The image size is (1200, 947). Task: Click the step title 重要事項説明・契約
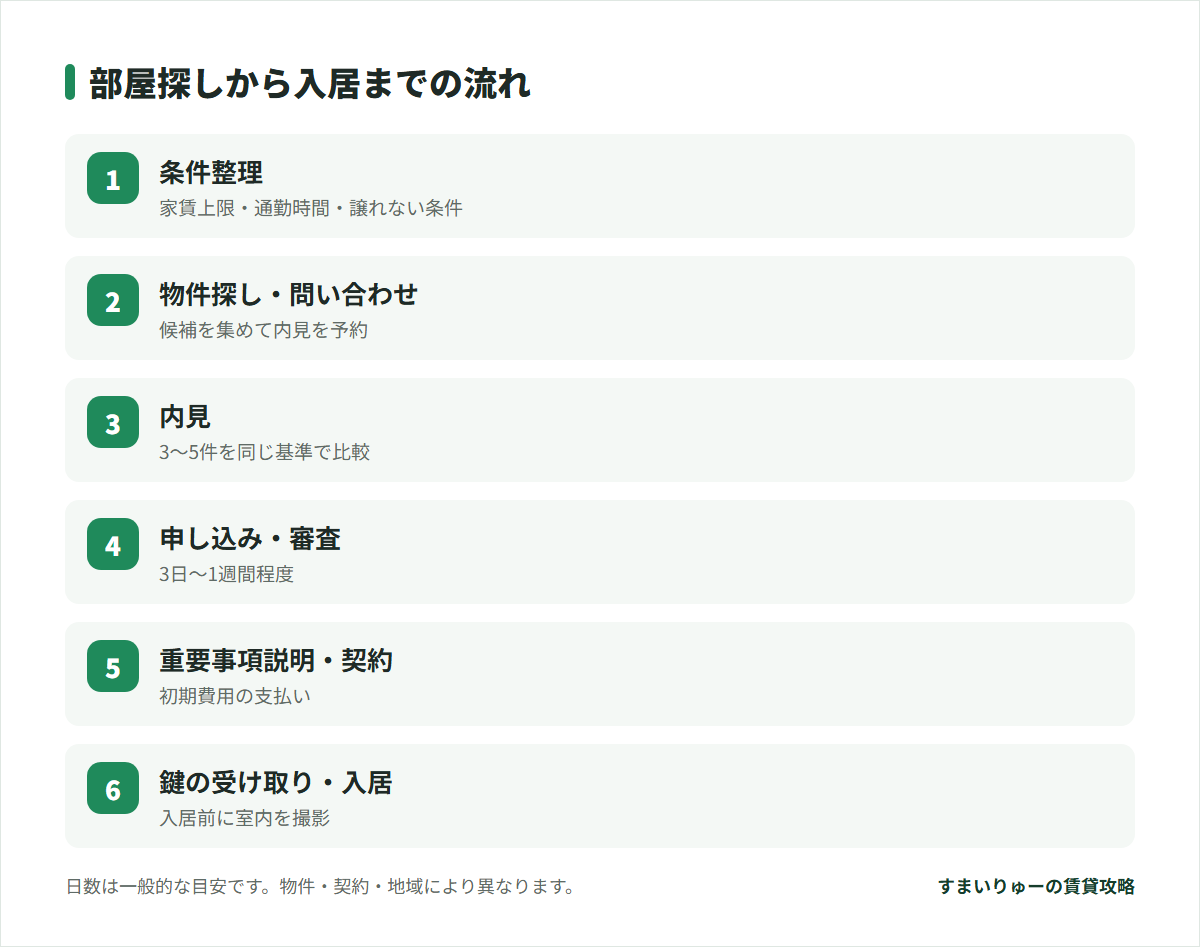click(276, 660)
